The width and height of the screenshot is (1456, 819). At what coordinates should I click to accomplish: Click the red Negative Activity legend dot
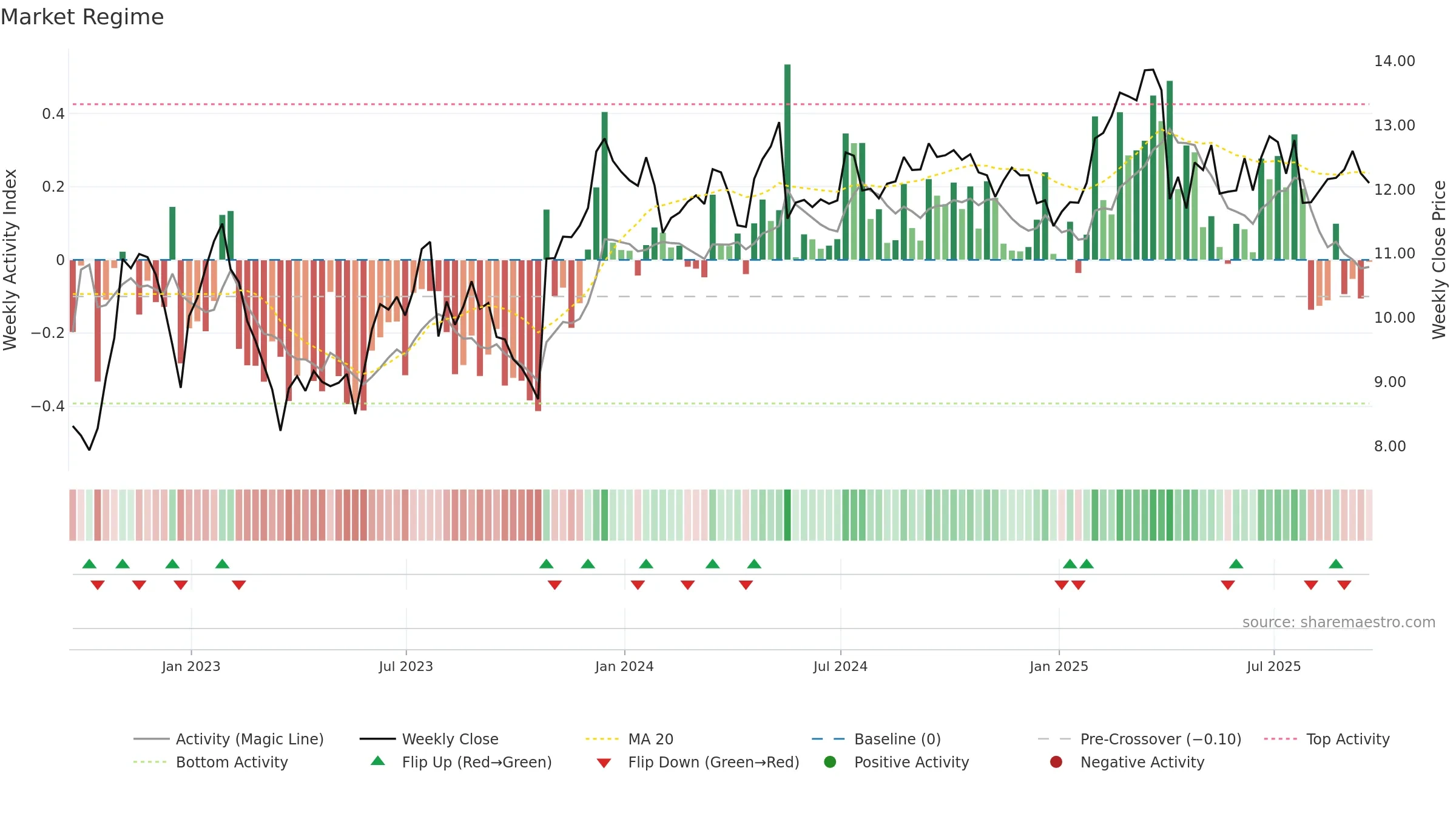point(1056,762)
